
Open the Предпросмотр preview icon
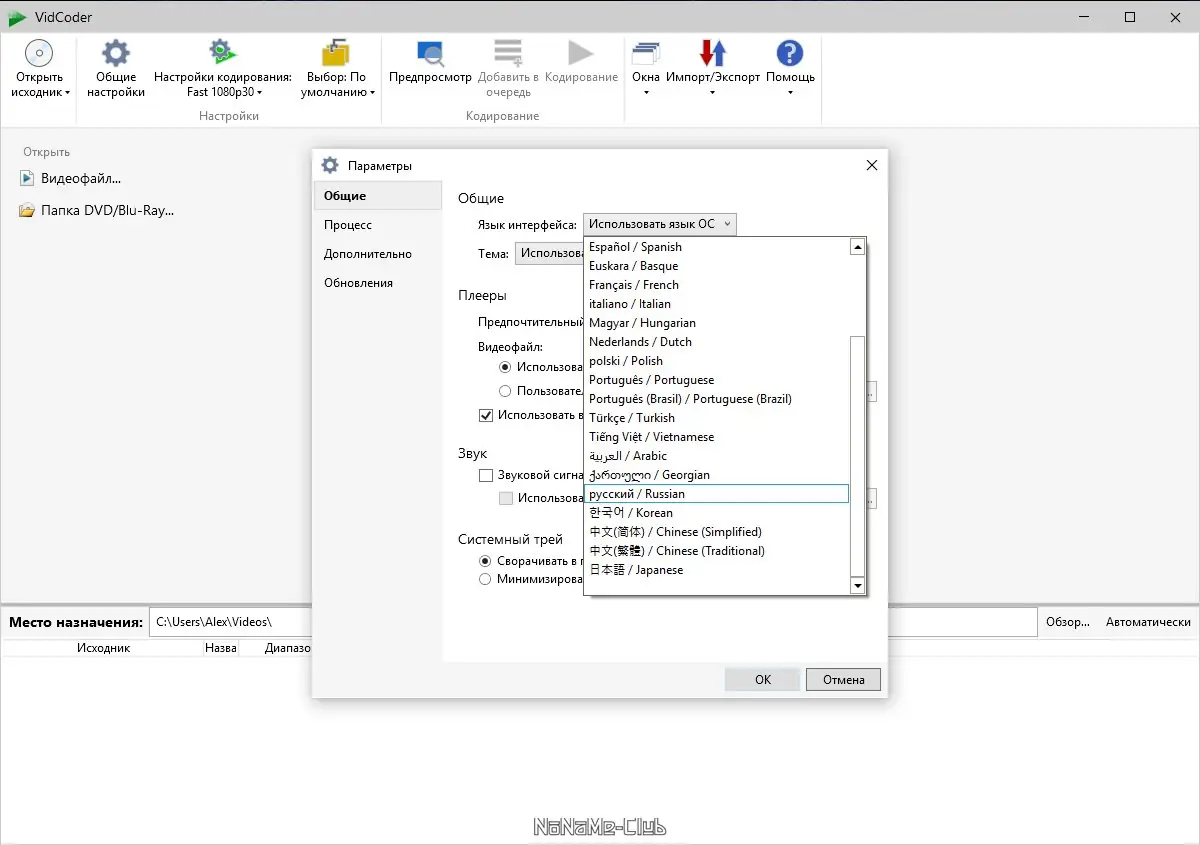pyautogui.click(x=430, y=53)
